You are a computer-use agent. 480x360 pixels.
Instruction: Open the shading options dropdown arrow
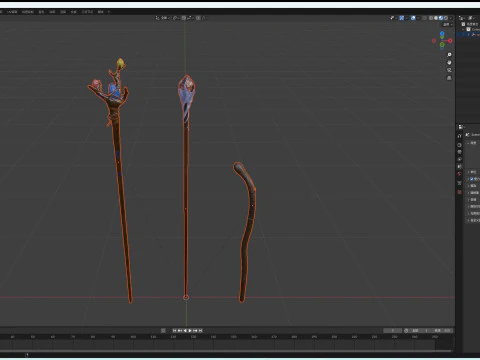[451, 18]
